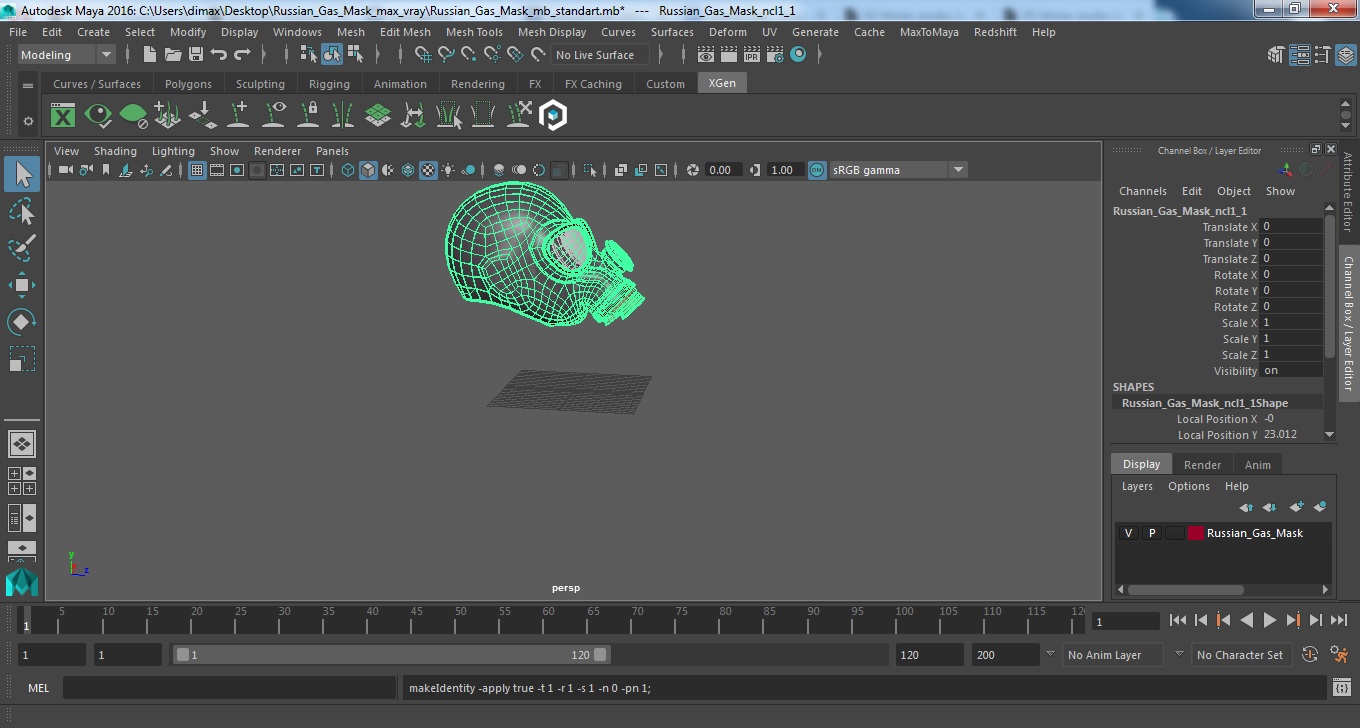The height and width of the screenshot is (728, 1360).
Task: Switch to the Rendering shelf tab
Action: [x=477, y=84]
